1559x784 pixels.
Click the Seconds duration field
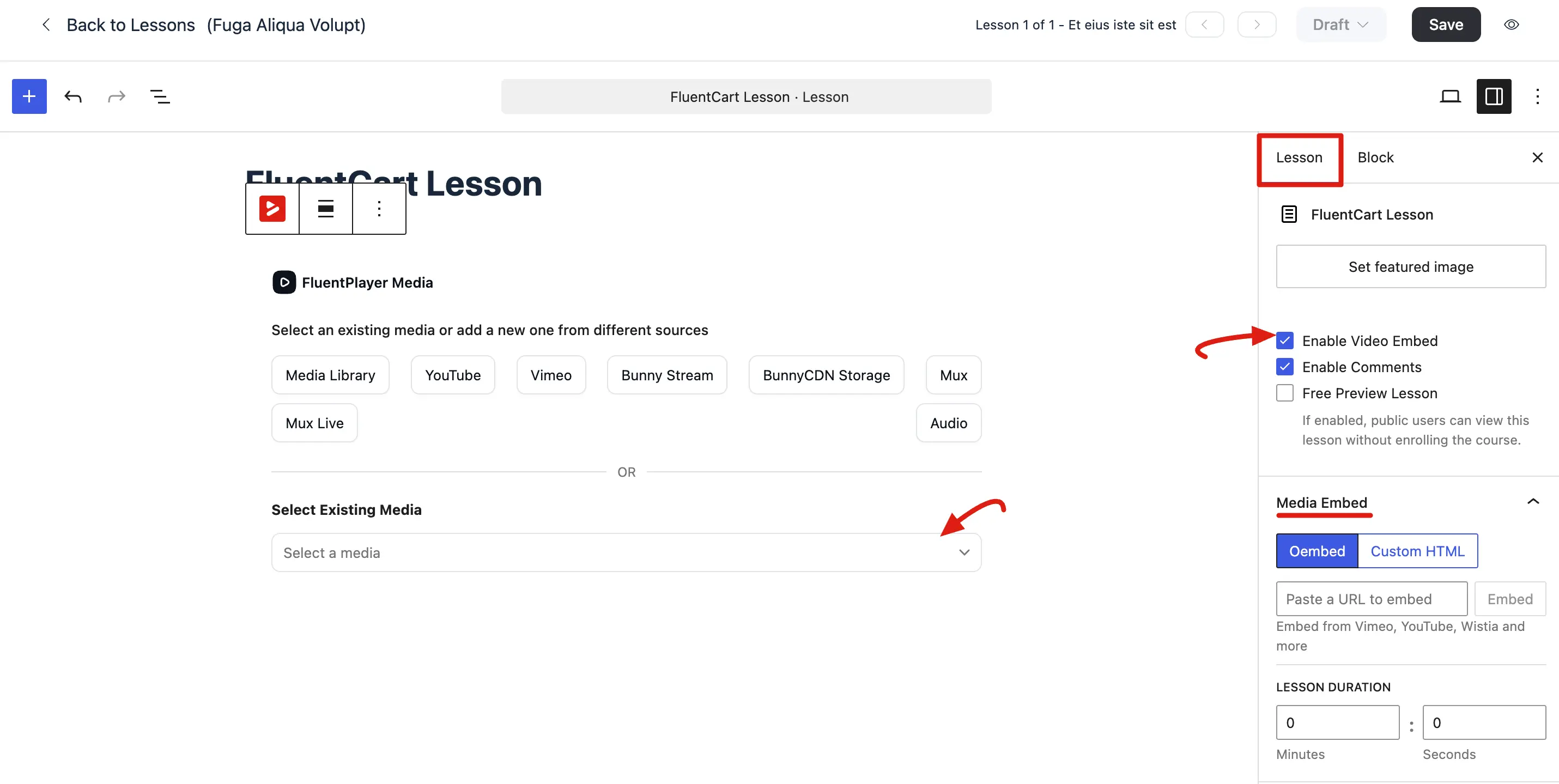(1484, 722)
